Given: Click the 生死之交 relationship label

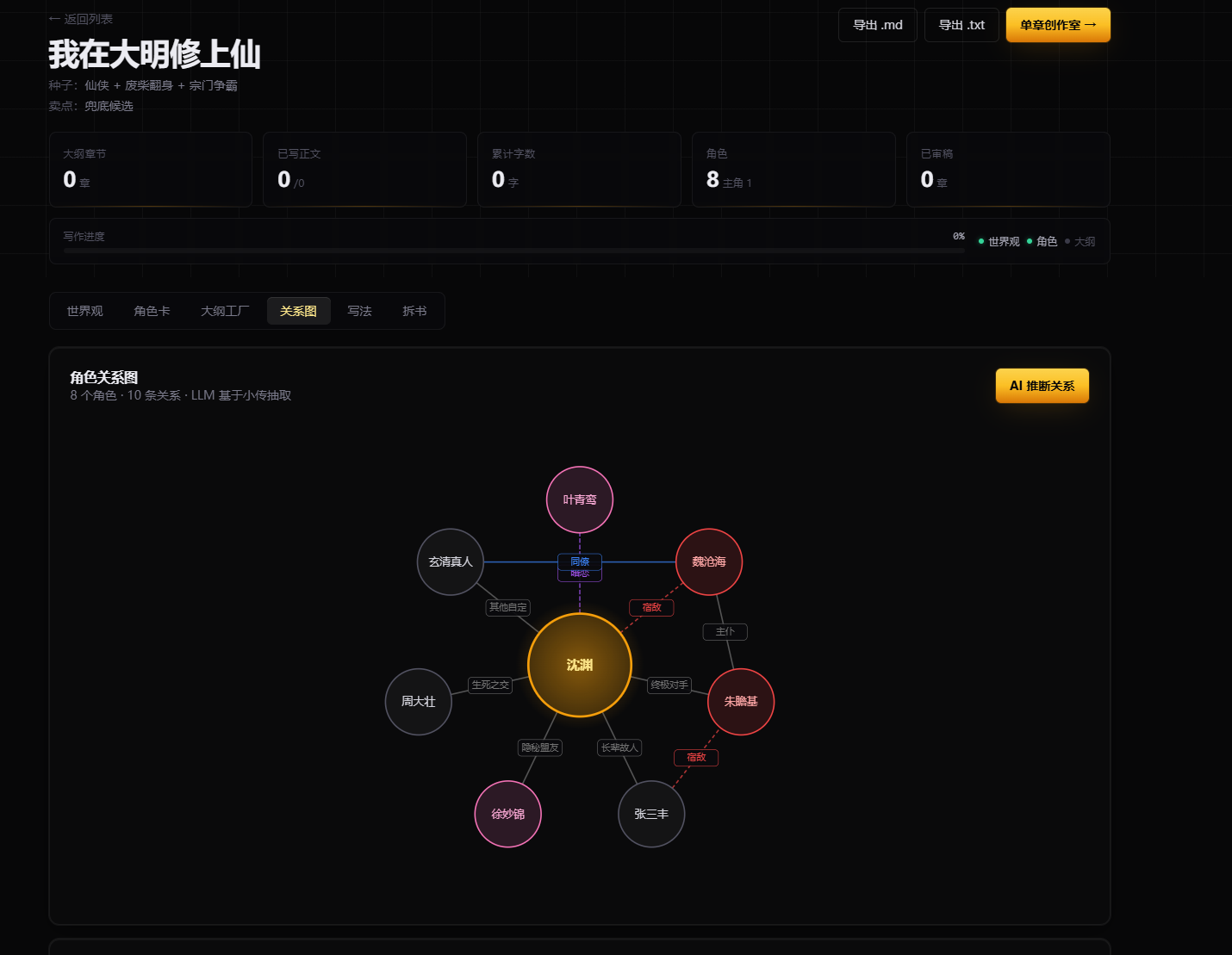Looking at the screenshot, I should (490, 685).
